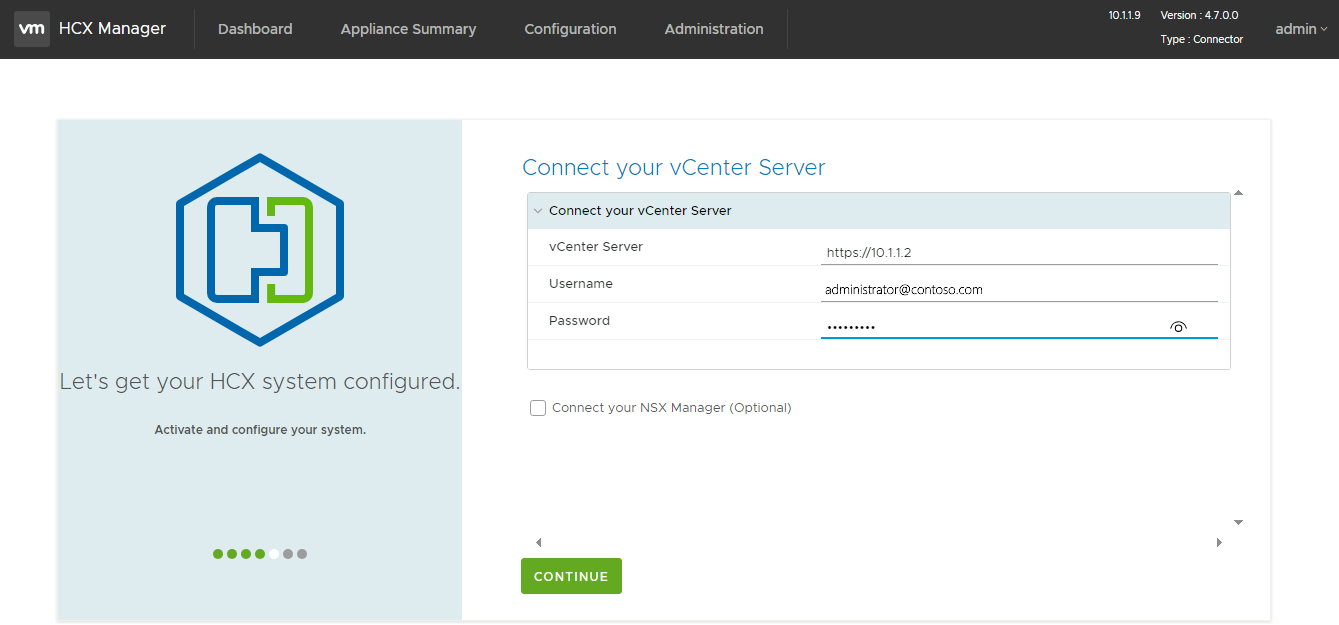Image resolution: width=1339 pixels, height=625 pixels.
Task: Click the green CONTINUE button
Action: pos(571,576)
